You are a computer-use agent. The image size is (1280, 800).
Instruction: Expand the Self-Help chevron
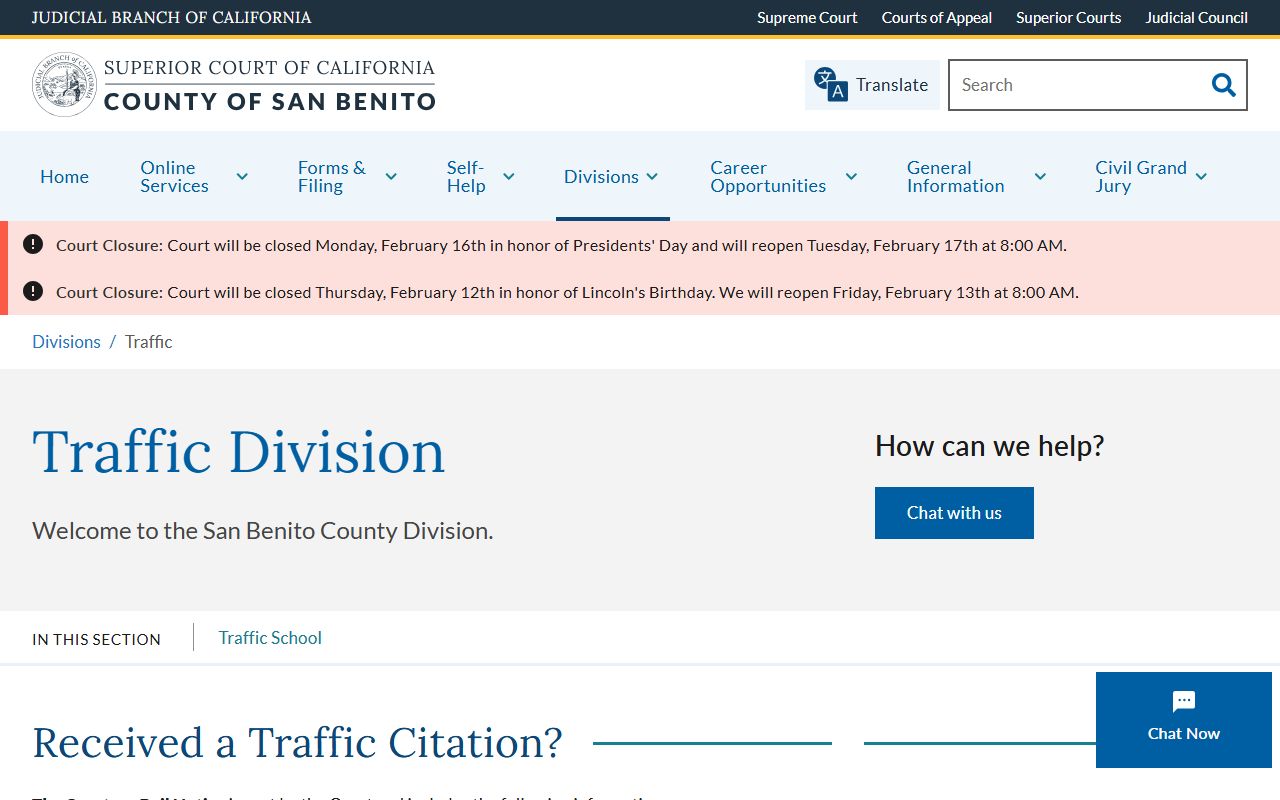pos(508,177)
